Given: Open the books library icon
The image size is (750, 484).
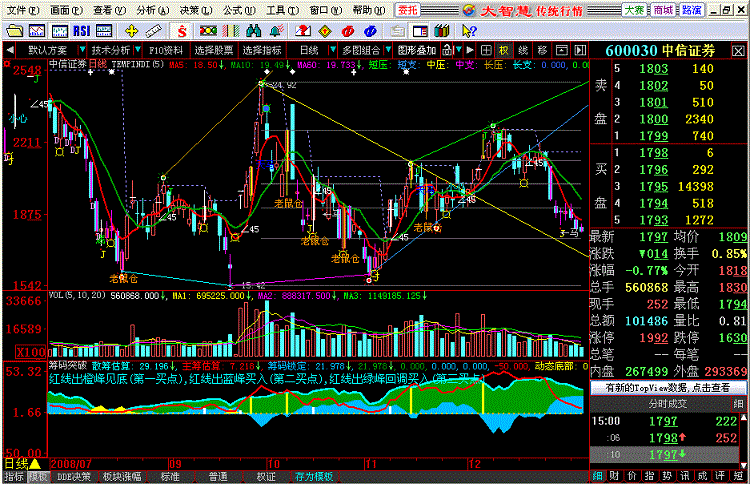Looking at the screenshot, I should click(442, 31).
